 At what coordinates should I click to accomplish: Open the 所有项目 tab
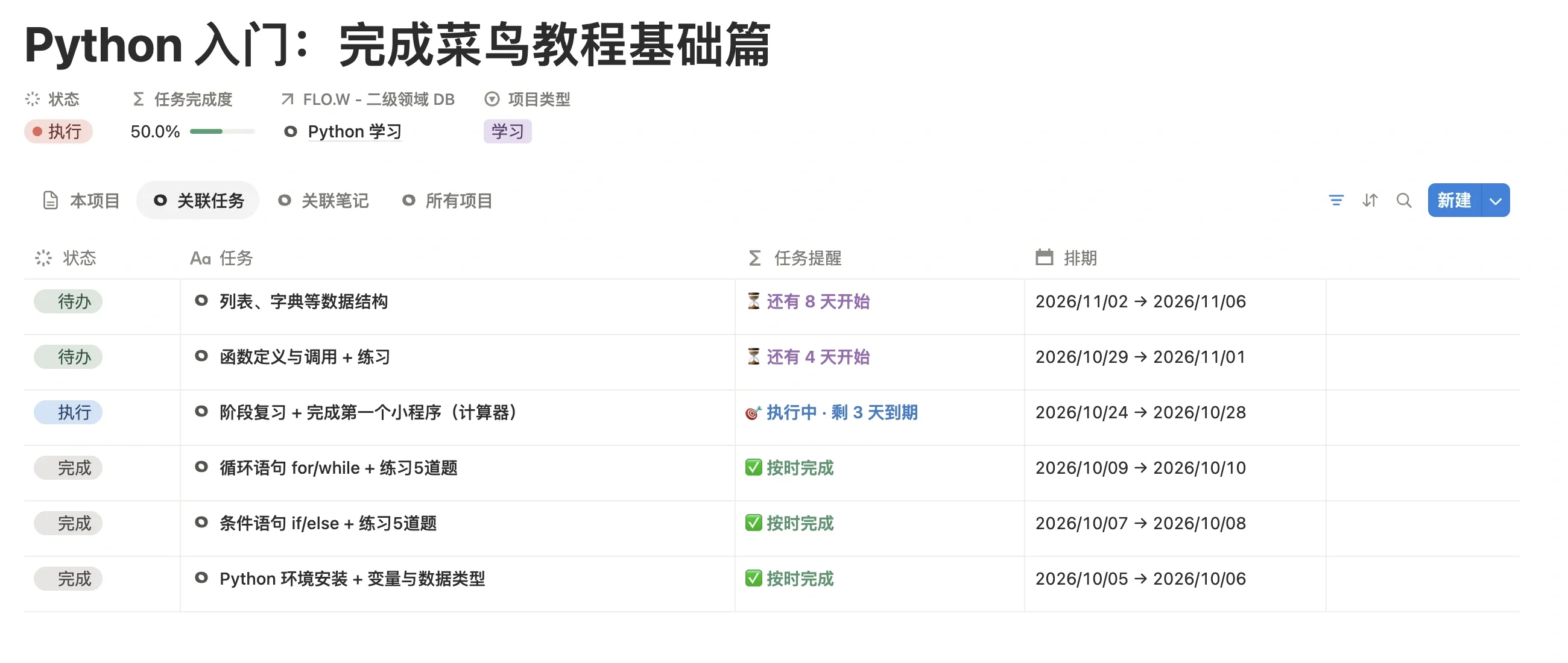(447, 201)
